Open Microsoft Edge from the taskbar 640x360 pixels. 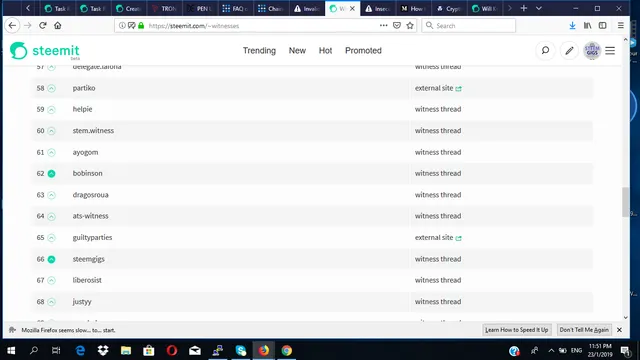pos(80,351)
